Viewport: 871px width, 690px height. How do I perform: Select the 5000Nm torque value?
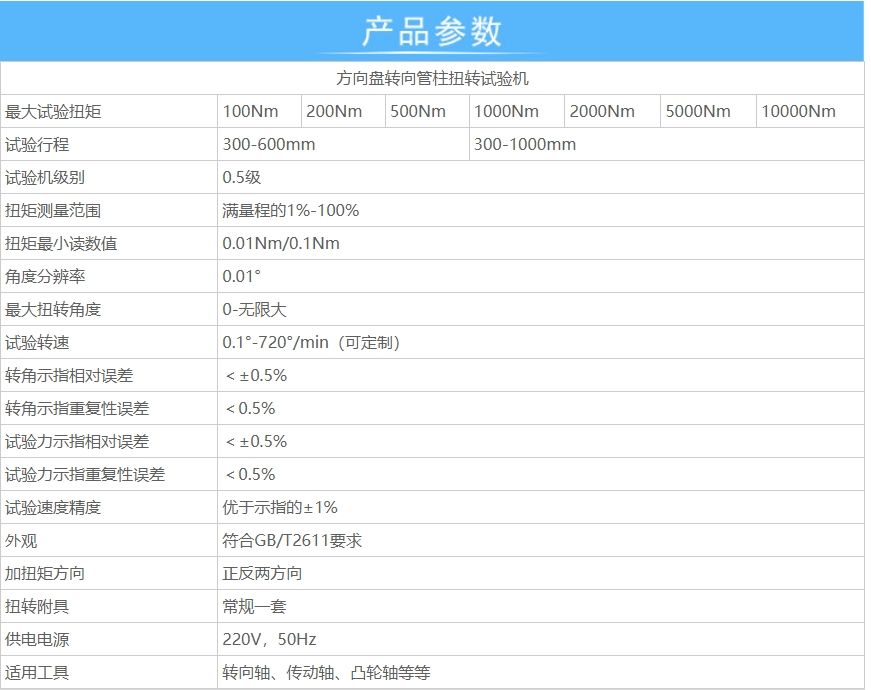698,111
